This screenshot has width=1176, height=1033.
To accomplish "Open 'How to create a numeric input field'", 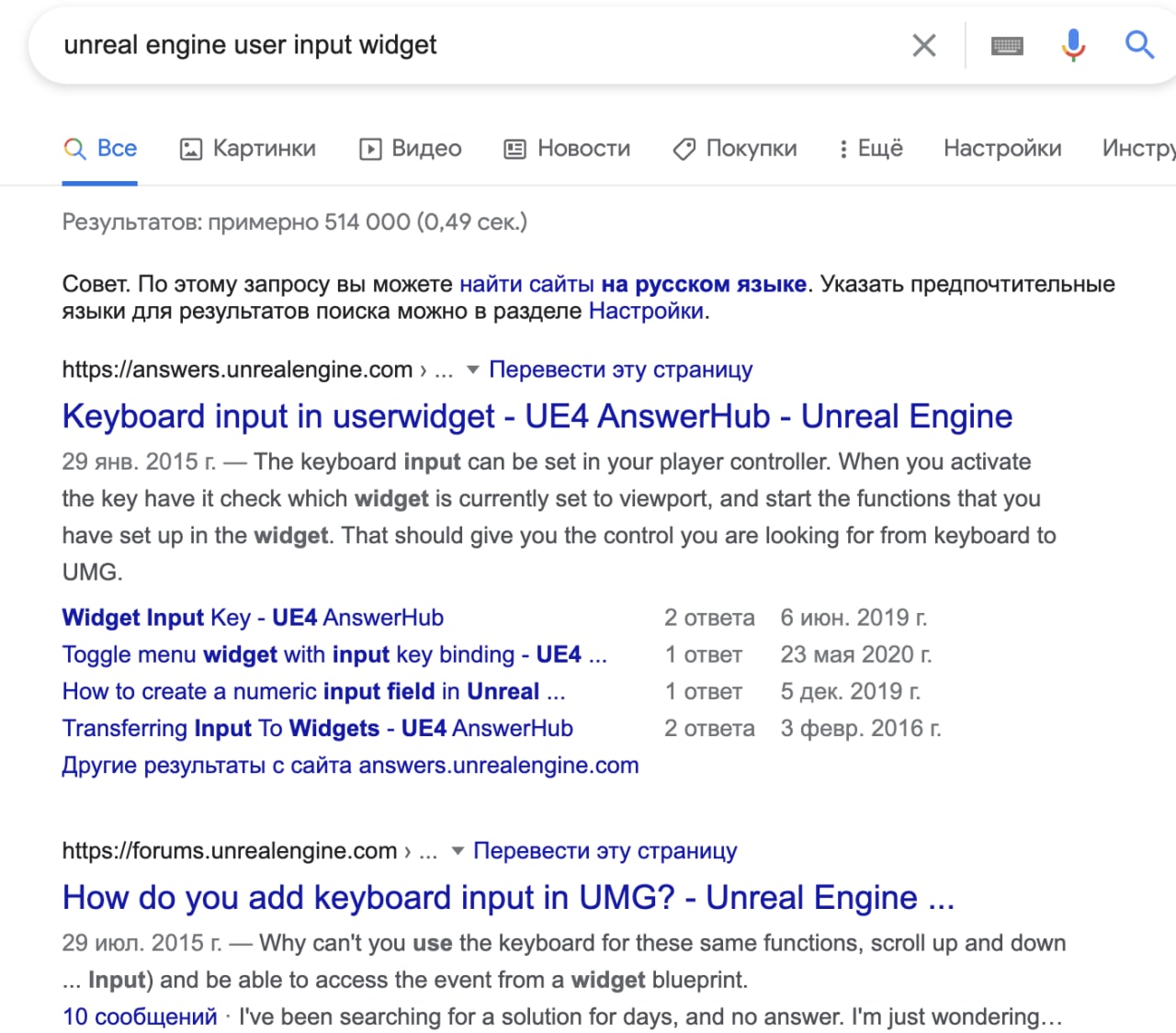I will [313, 691].
